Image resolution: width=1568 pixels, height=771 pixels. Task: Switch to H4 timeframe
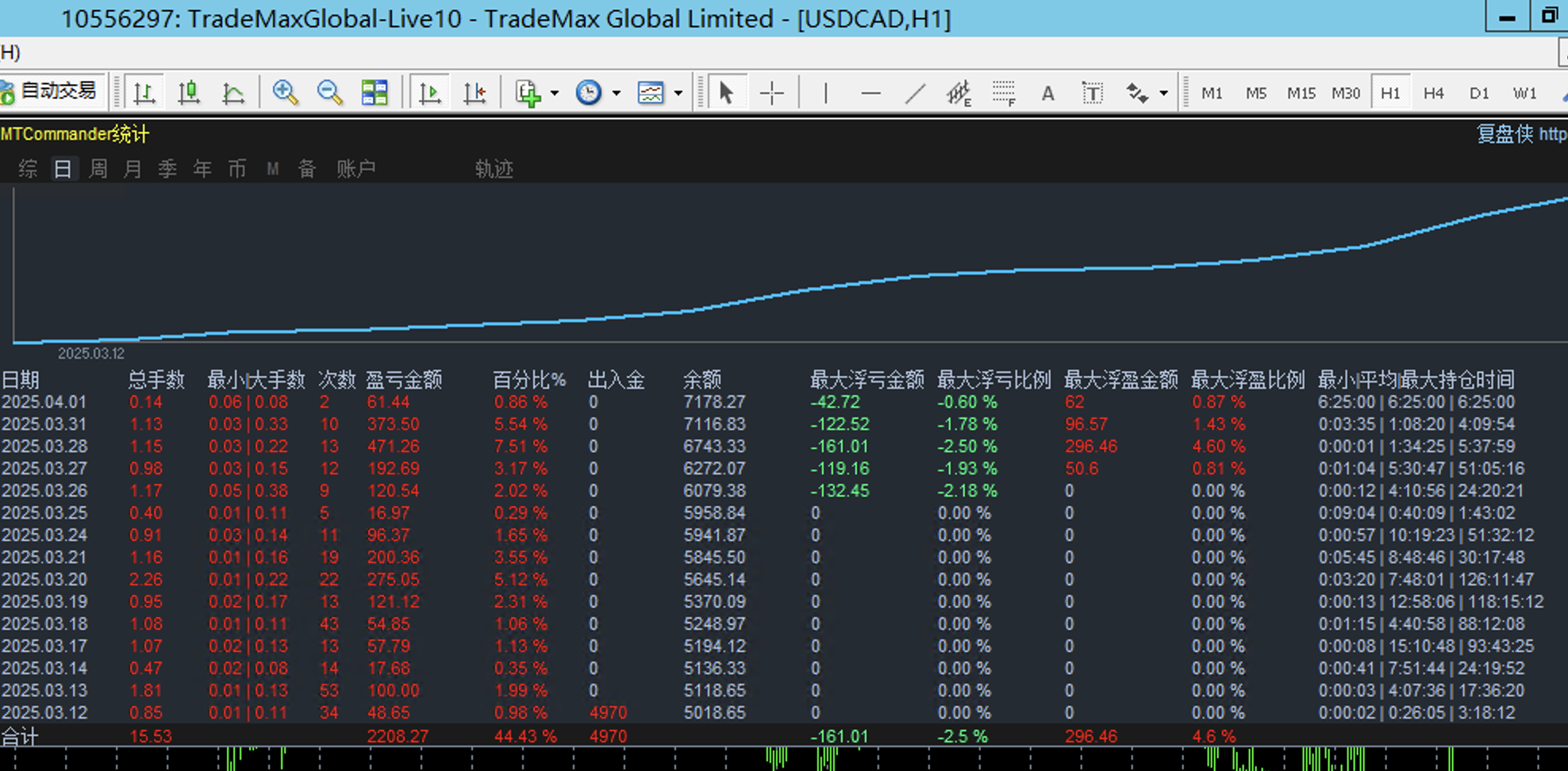[x=1434, y=93]
